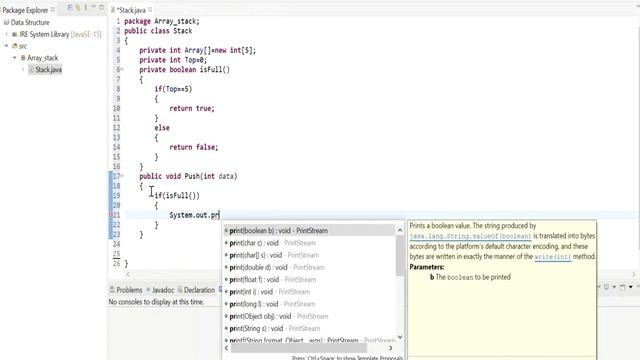Click 'return false;' on line 14
Image resolution: width=640 pixels, height=360 pixels.
point(194,147)
